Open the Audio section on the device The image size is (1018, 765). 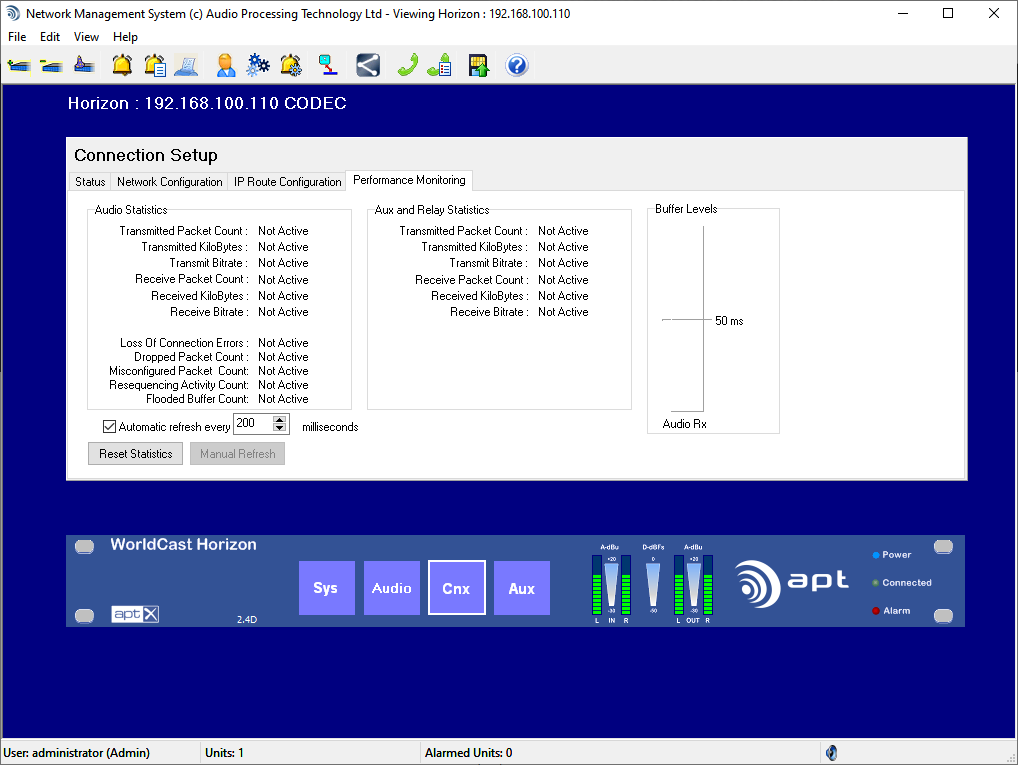tap(391, 588)
